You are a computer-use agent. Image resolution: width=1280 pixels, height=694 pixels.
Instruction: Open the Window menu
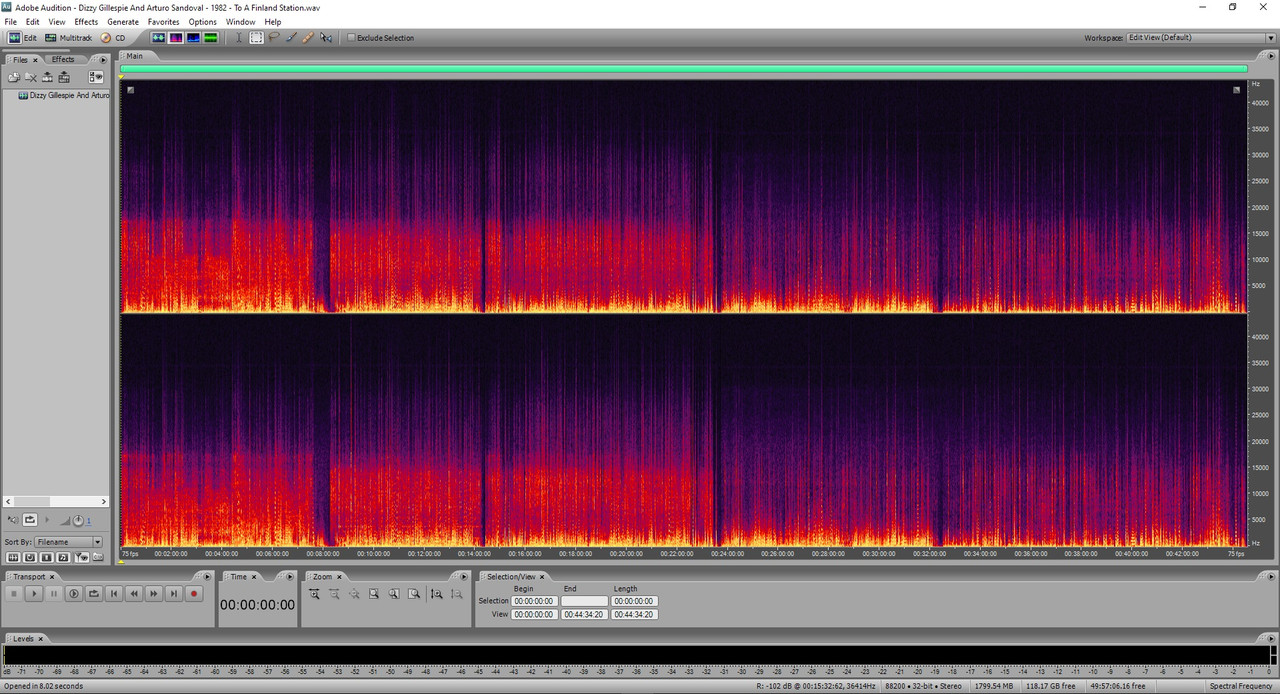point(240,22)
